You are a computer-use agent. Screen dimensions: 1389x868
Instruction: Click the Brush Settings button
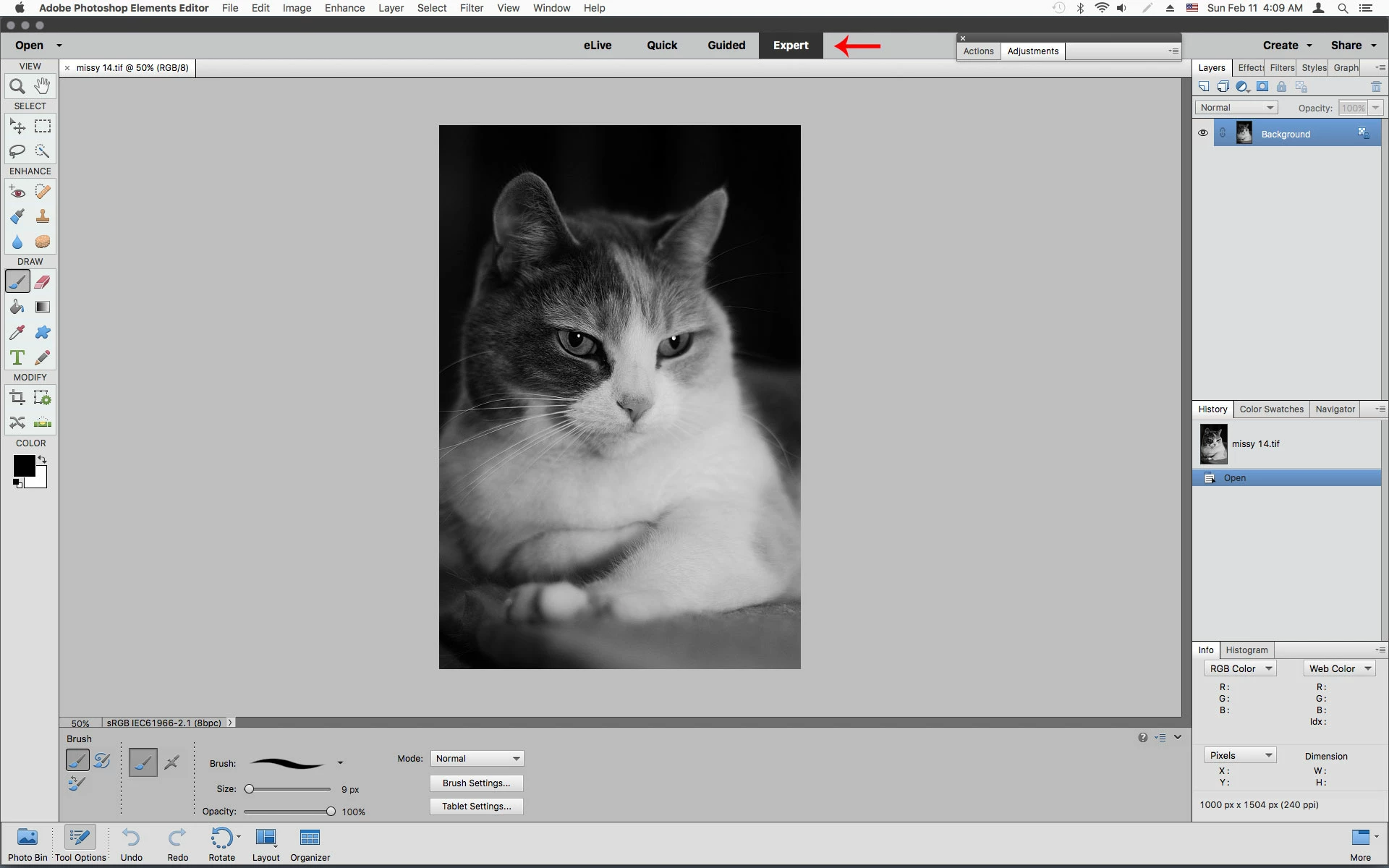tap(476, 783)
